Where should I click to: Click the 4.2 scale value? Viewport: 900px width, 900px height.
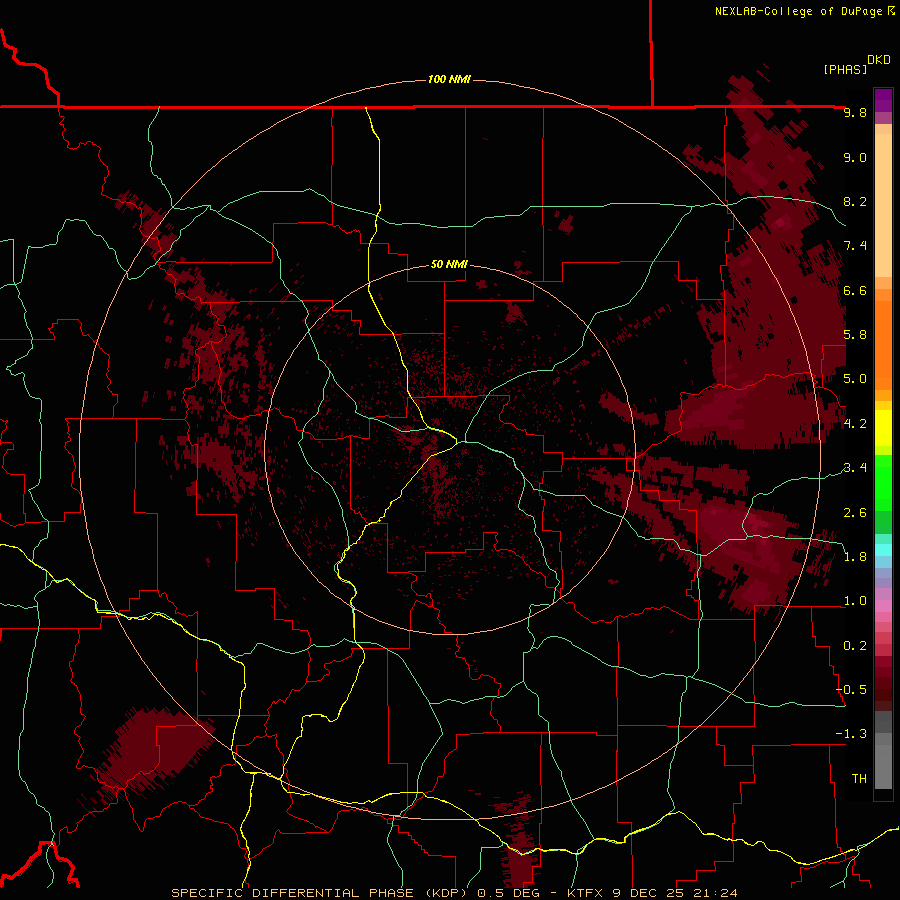[x=855, y=424]
